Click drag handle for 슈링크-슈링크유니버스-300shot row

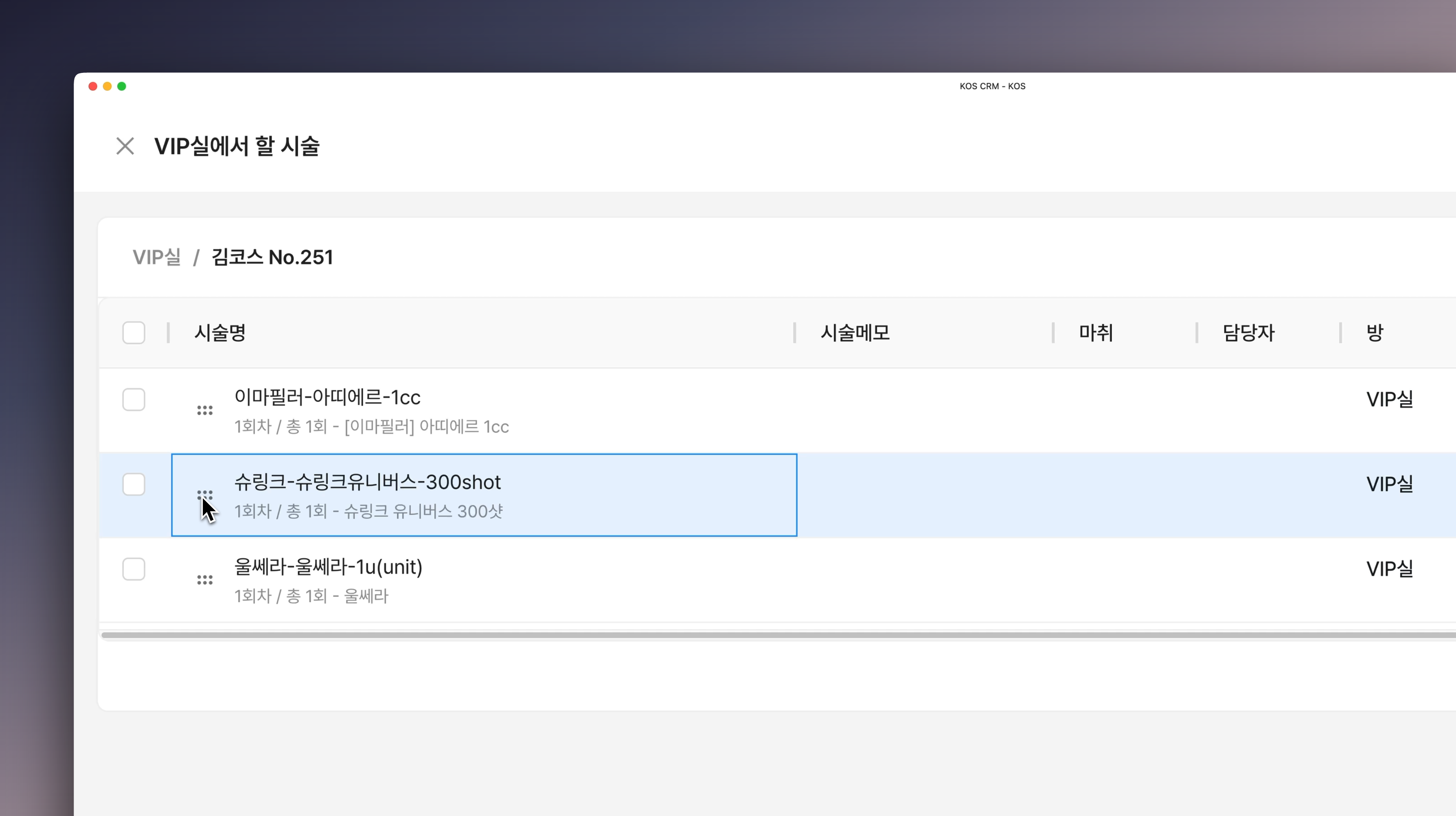205,494
